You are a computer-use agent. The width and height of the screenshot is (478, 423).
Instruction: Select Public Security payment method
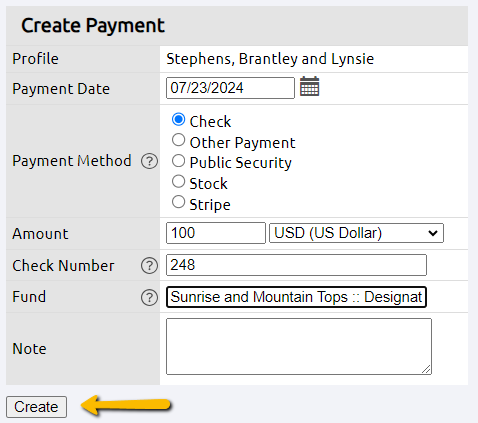tap(178, 161)
